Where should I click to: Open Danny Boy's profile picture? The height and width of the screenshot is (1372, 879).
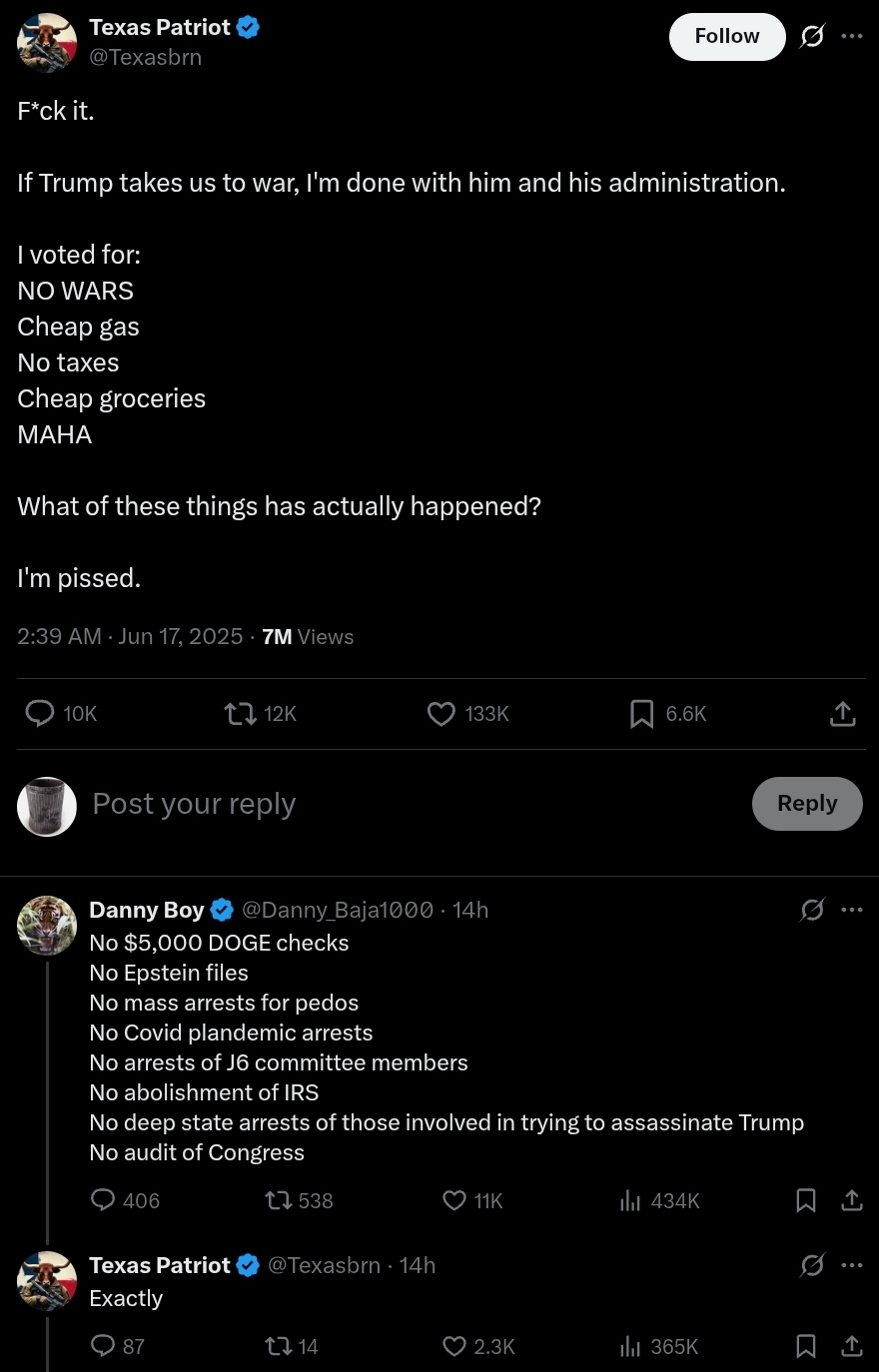pyautogui.click(x=47, y=926)
